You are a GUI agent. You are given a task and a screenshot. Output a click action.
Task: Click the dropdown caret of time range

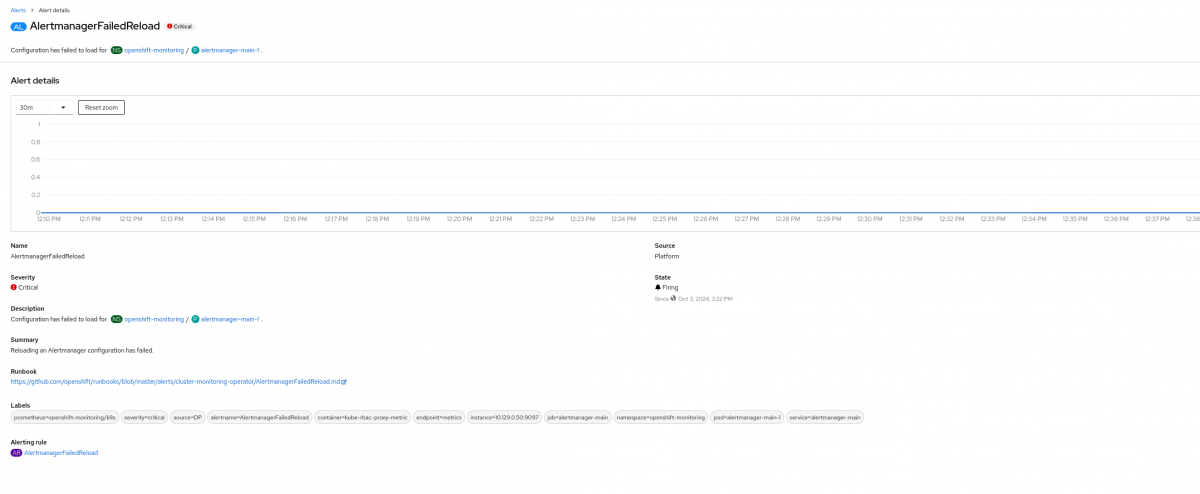63,107
